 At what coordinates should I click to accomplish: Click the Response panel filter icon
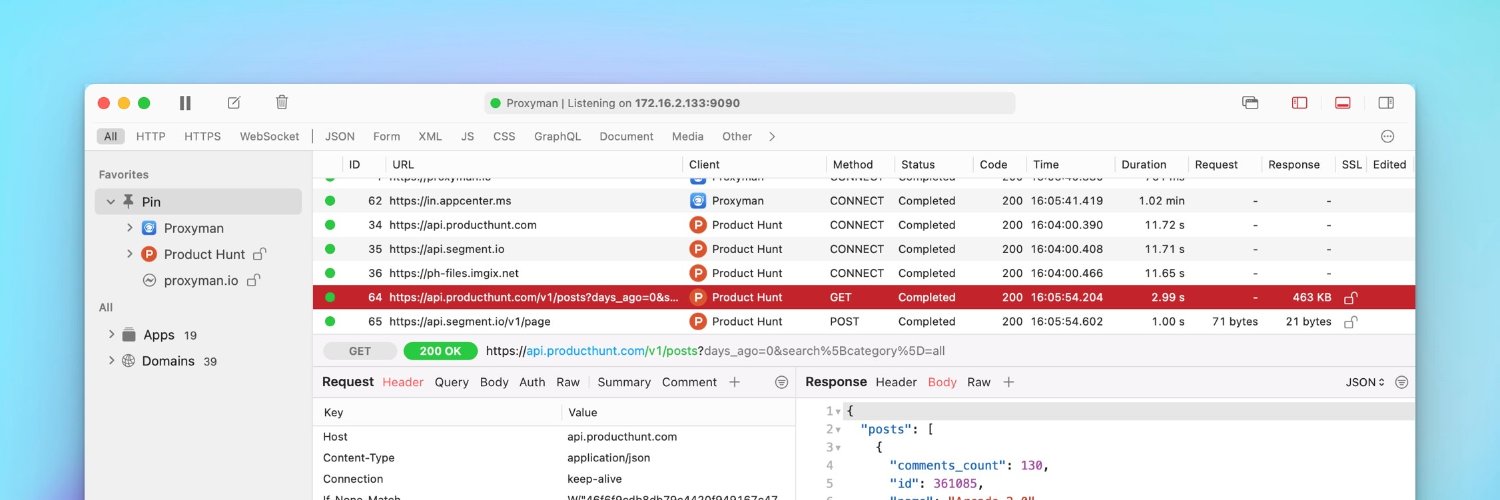[1402, 382]
